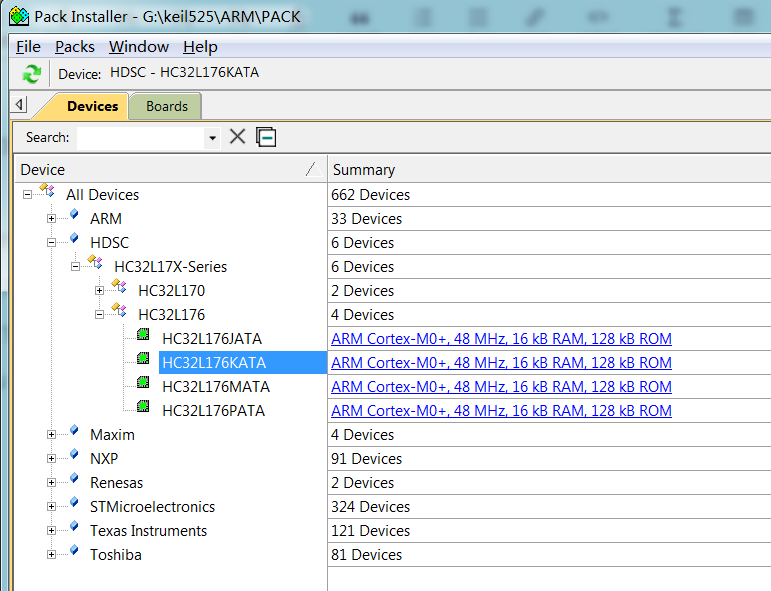Expand the STMicroelectronics vendor node
The height and width of the screenshot is (591, 771).
tap(51, 506)
